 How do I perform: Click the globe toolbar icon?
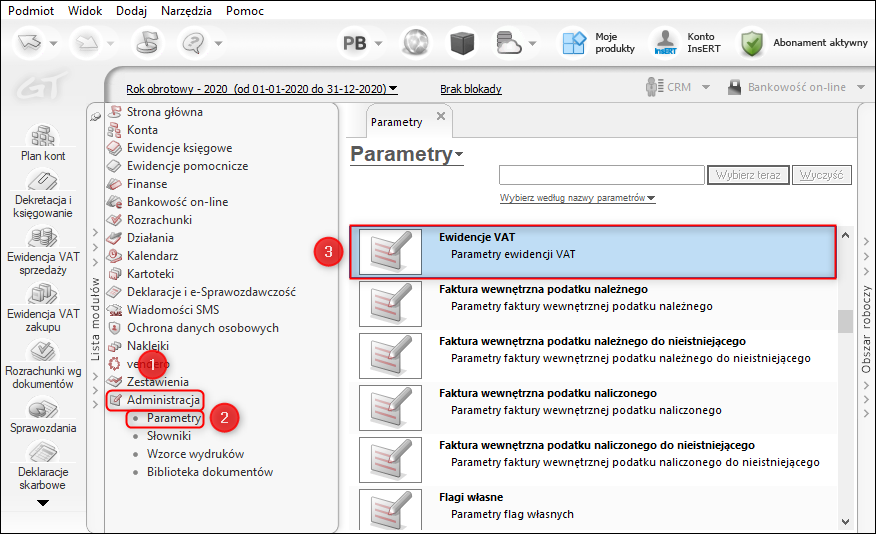[416, 43]
